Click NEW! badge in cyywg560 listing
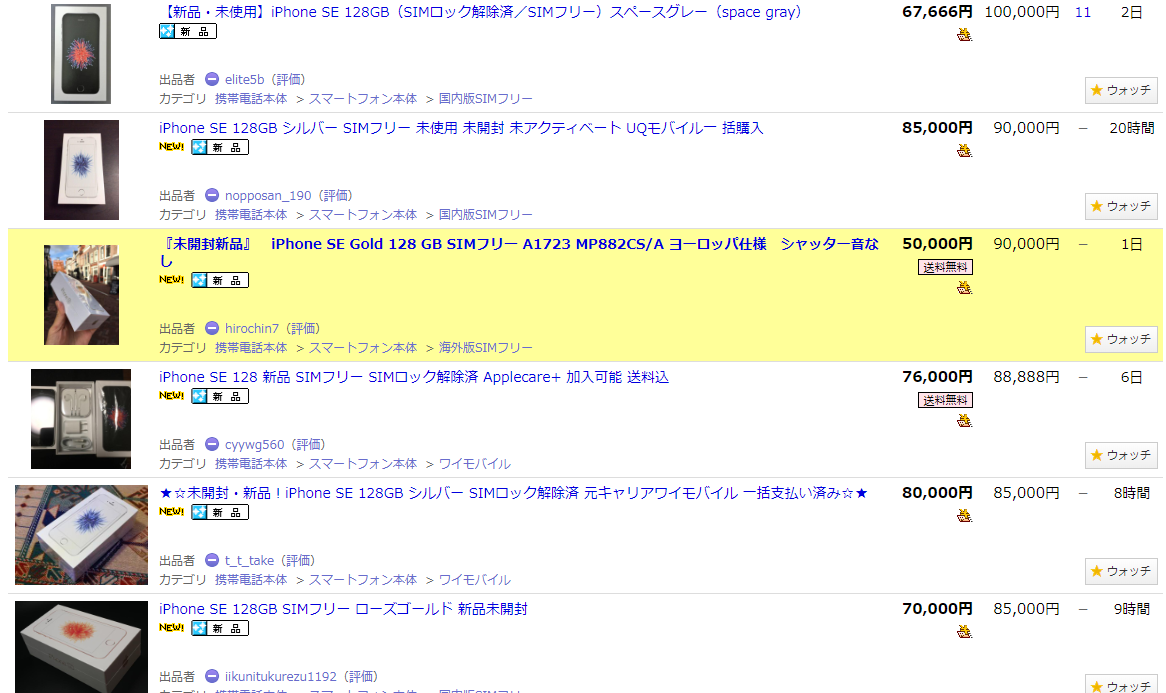 172,396
